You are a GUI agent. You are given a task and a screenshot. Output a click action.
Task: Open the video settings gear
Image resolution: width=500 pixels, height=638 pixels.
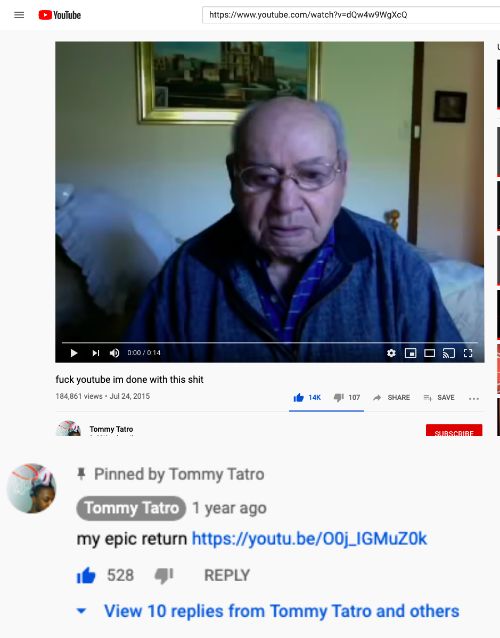[x=391, y=353]
